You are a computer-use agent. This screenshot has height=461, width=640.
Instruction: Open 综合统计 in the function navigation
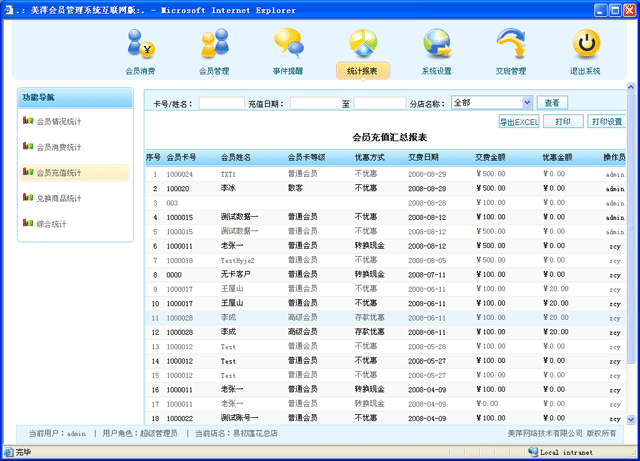[51, 224]
